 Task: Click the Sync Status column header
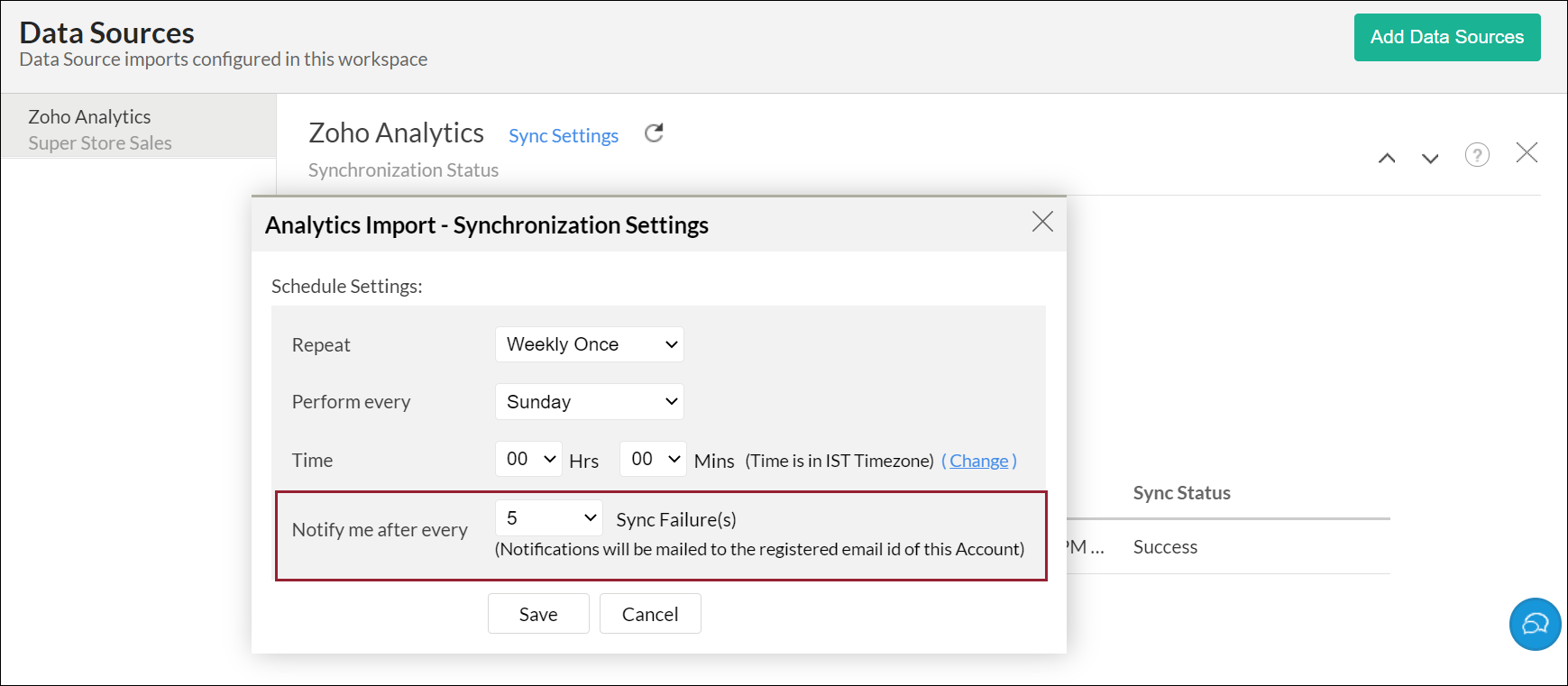click(x=1181, y=493)
